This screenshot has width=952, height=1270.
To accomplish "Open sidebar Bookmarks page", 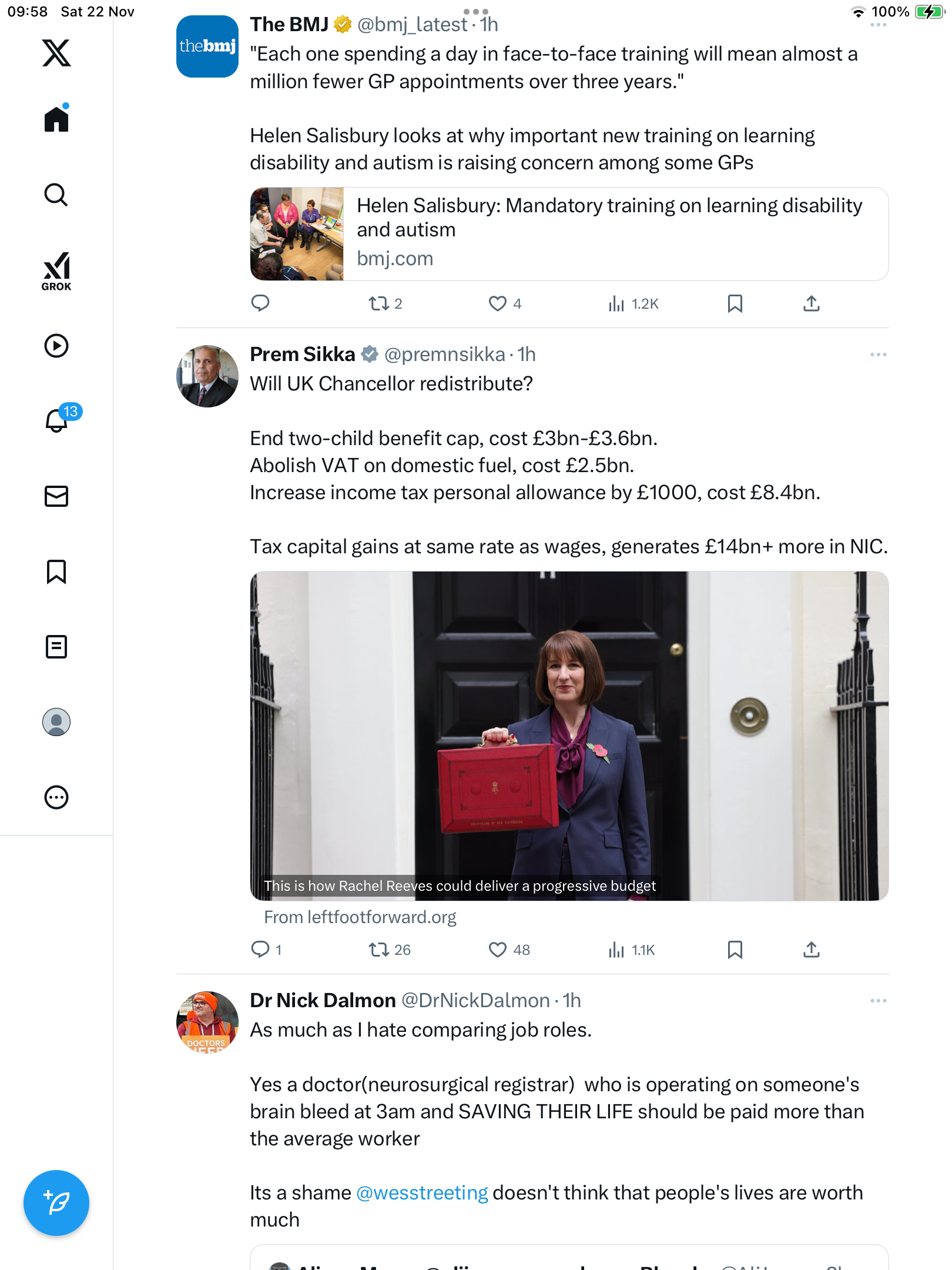I will click(x=56, y=571).
